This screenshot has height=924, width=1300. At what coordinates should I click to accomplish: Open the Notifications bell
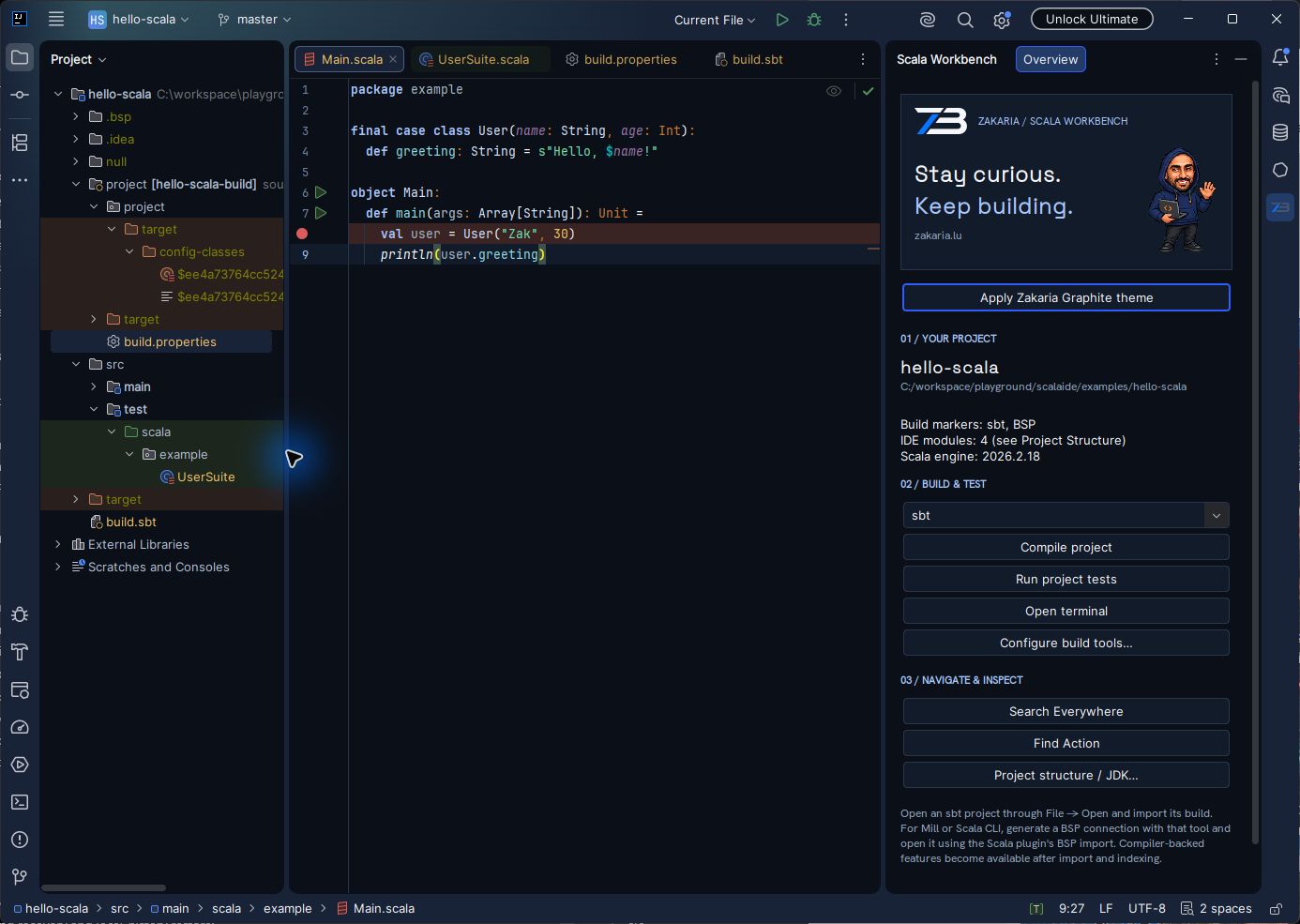1280,57
